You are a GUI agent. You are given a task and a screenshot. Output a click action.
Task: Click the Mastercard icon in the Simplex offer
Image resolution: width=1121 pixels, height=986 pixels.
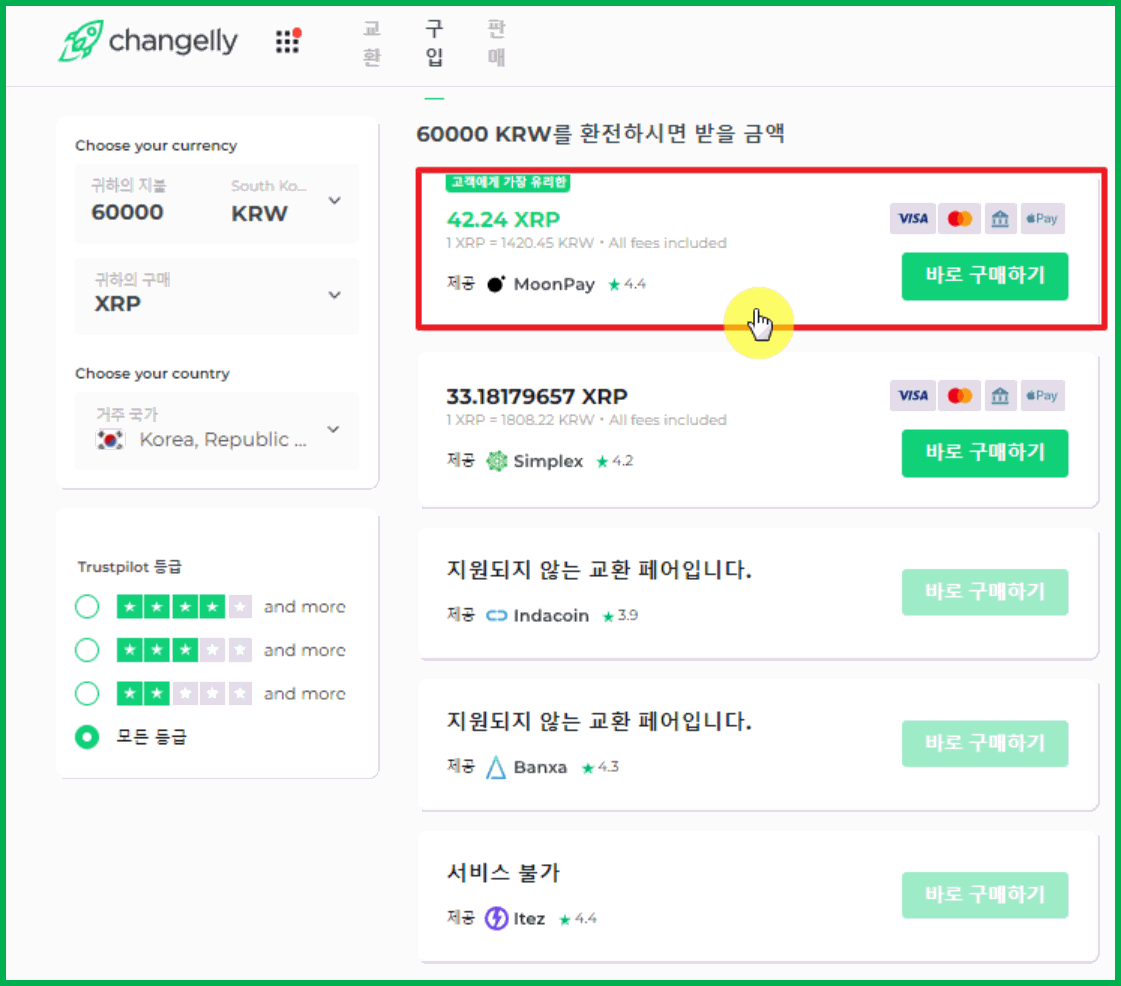(x=959, y=396)
